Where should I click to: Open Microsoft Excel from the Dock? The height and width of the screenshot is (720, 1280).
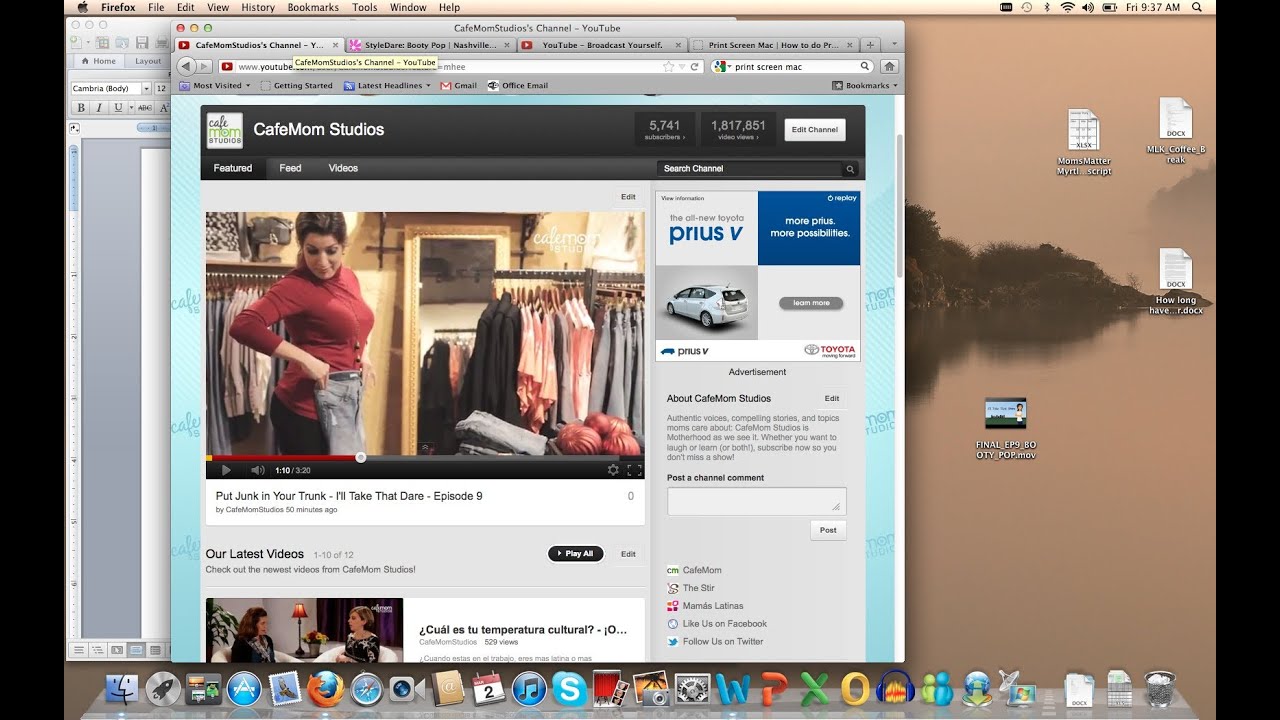click(x=815, y=689)
